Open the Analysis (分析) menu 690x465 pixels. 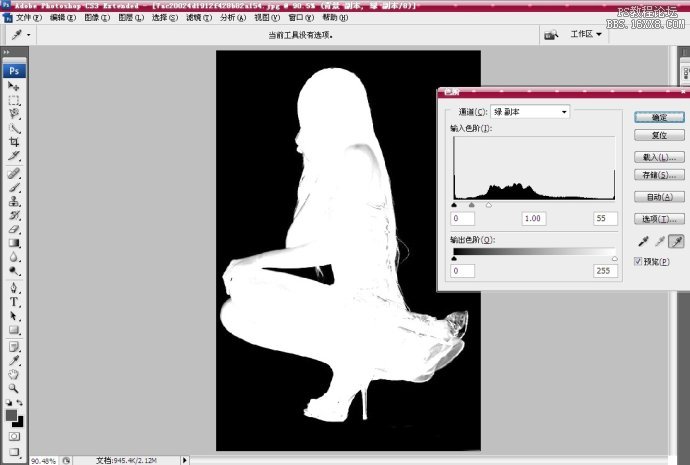(233, 18)
